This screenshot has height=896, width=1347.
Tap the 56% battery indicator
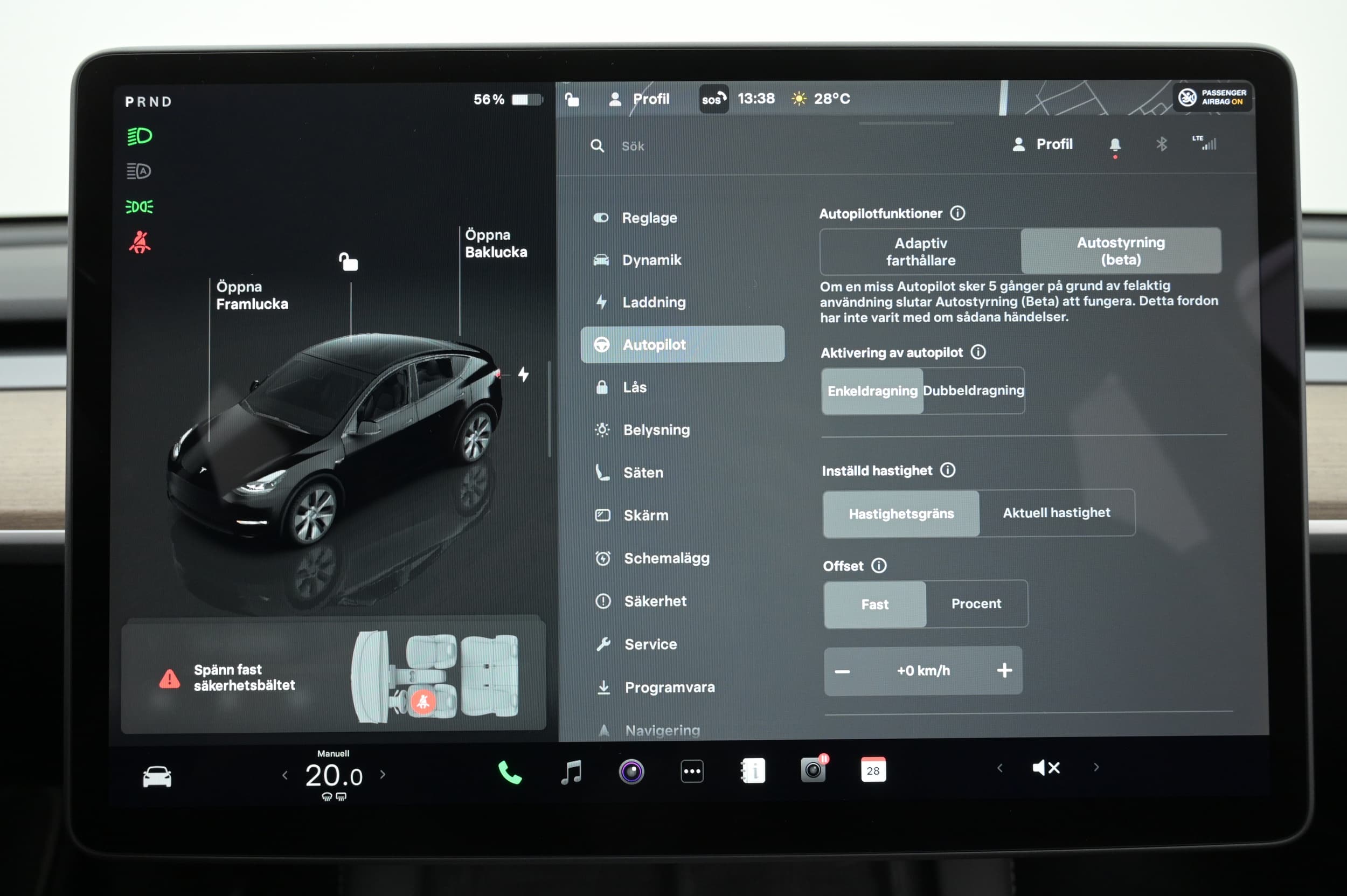(508, 100)
